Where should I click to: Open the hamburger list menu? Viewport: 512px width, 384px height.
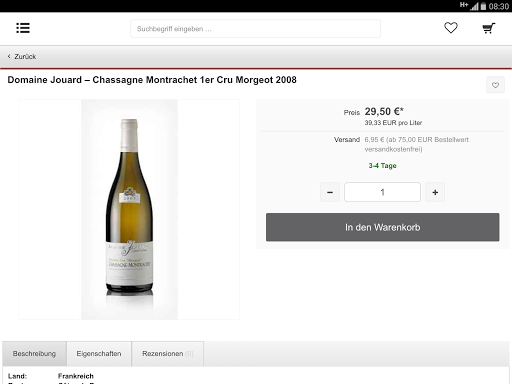tap(23, 28)
